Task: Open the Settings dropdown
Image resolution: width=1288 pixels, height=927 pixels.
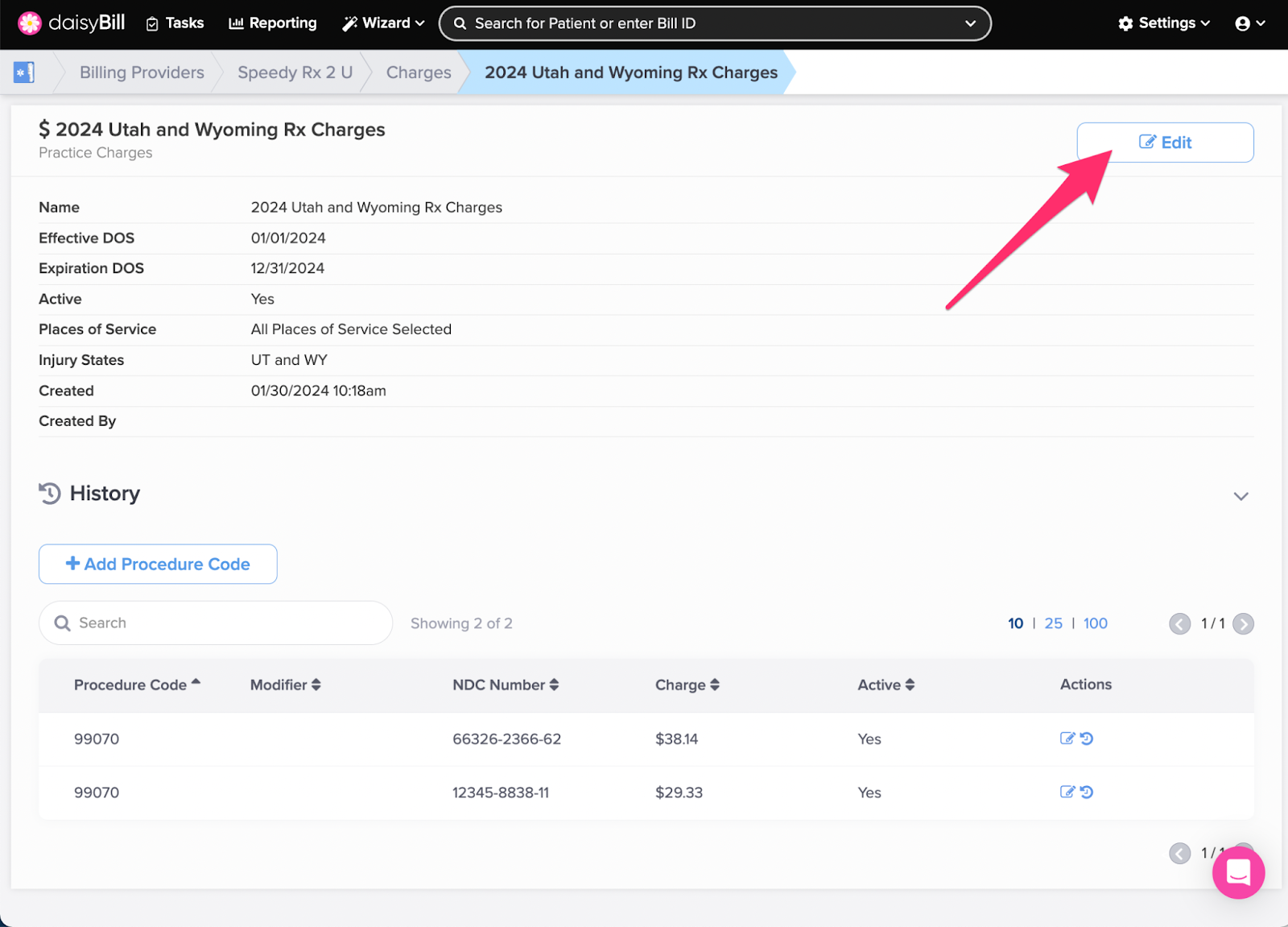Action: 1164,23
